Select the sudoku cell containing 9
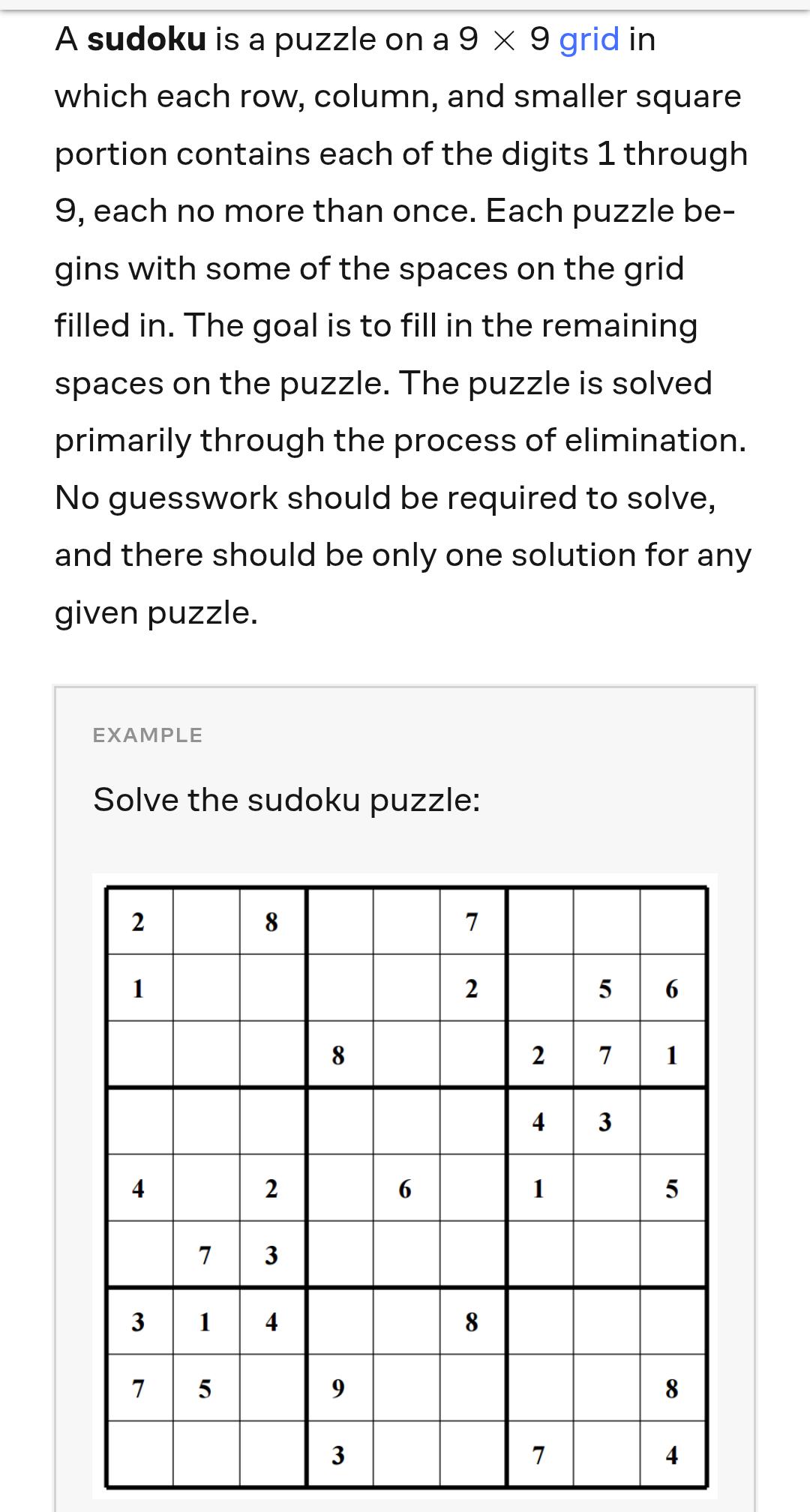Screen dimensions: 810x1512 pos(339,1388)
